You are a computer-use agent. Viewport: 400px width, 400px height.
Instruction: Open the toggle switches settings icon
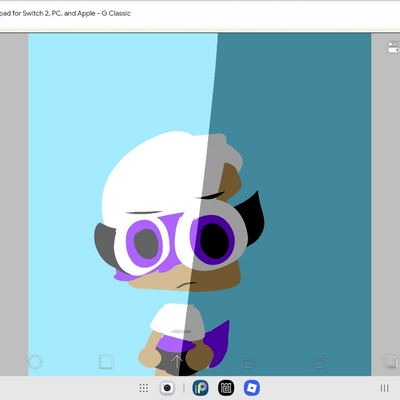click(393, 47)
